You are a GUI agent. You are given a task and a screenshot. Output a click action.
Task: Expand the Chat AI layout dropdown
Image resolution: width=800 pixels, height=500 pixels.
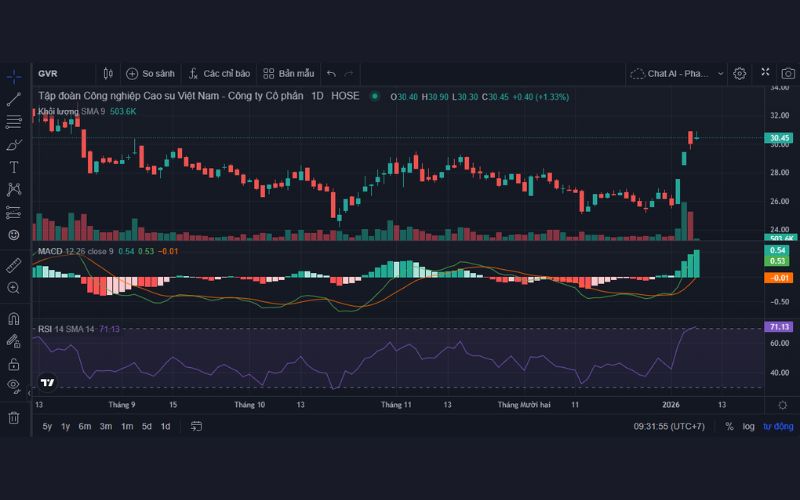pos(677,73)
